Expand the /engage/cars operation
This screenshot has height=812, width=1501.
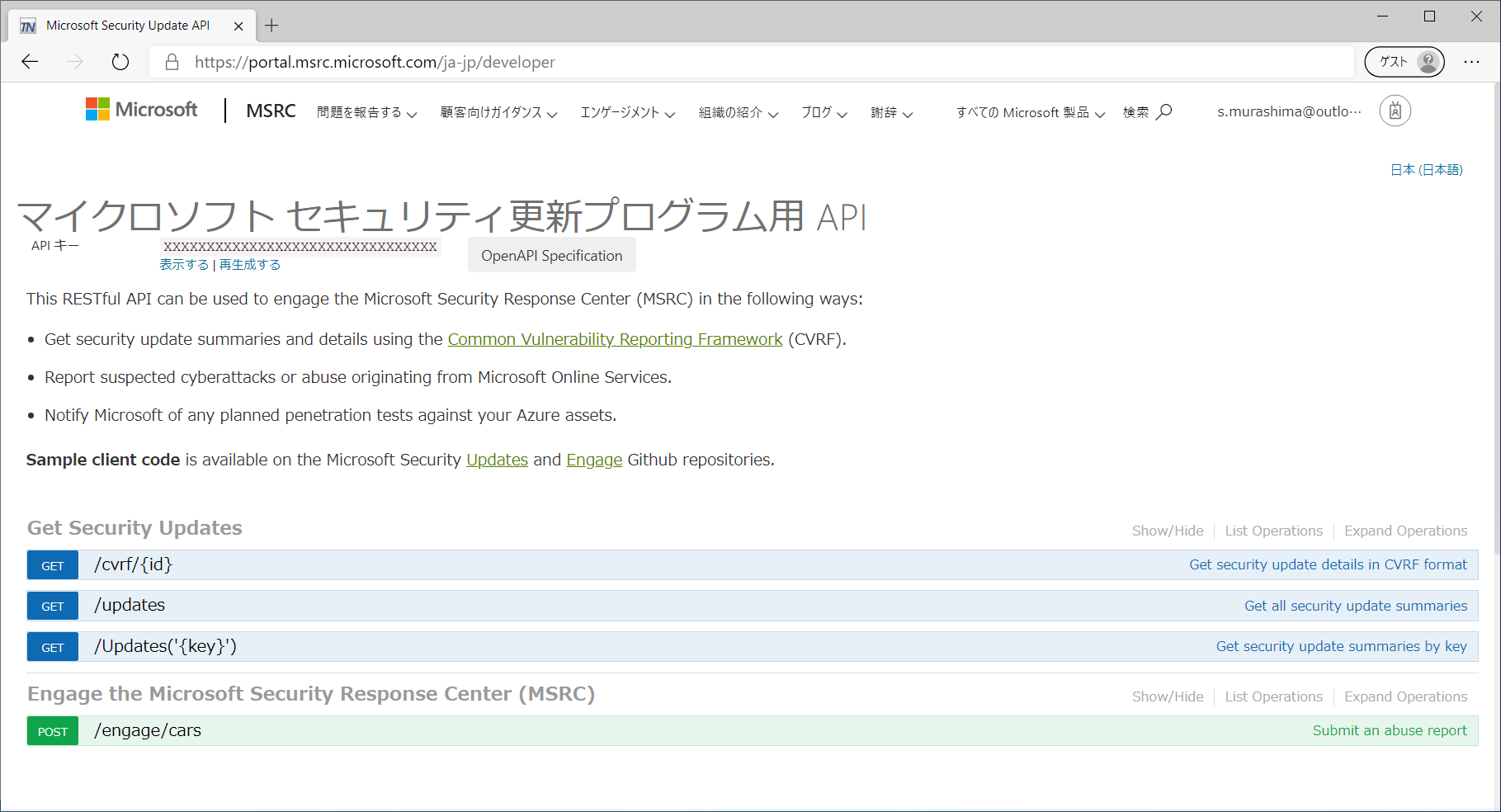click(x=148, y=730)
